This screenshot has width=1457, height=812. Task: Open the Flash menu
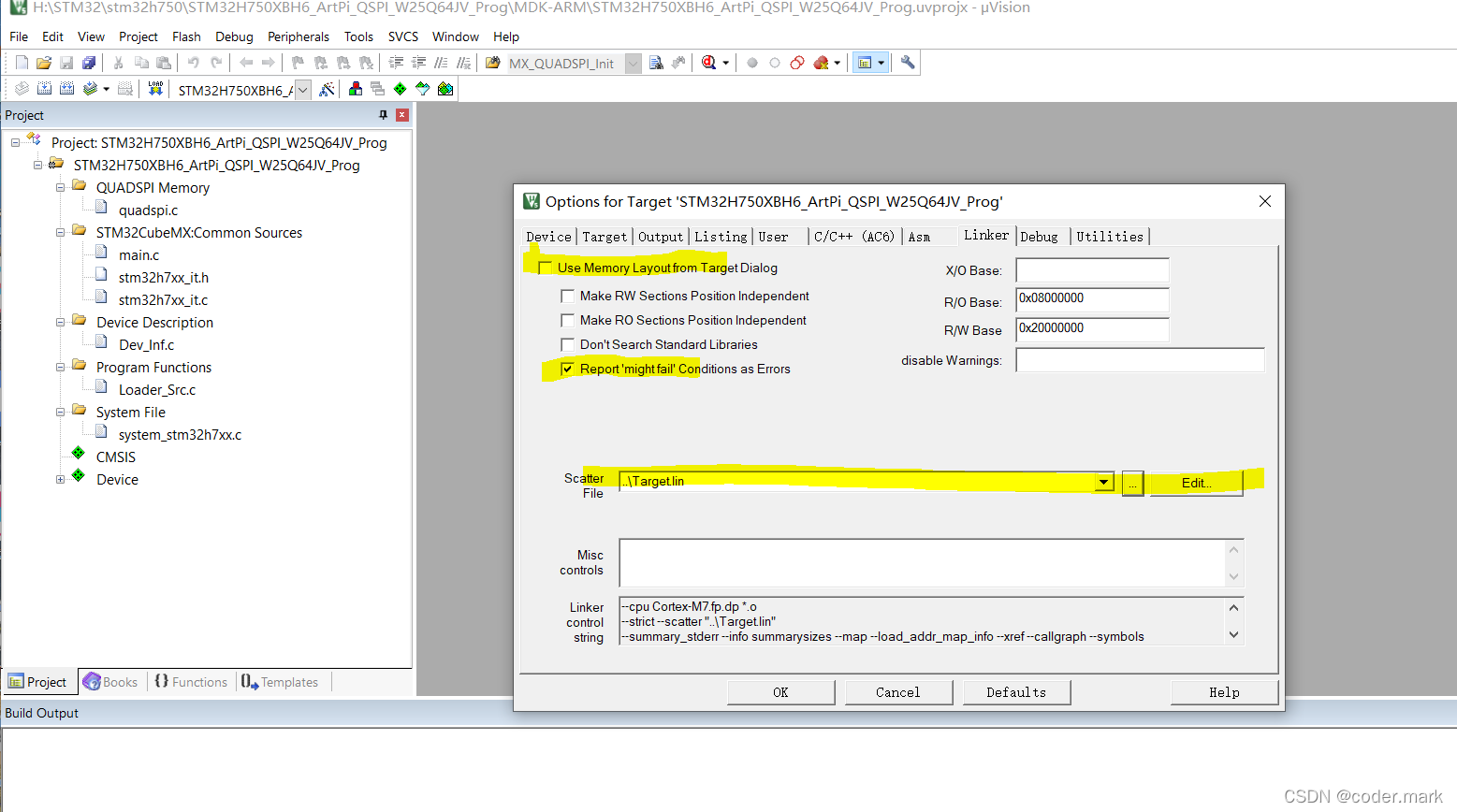pos(186,36)
